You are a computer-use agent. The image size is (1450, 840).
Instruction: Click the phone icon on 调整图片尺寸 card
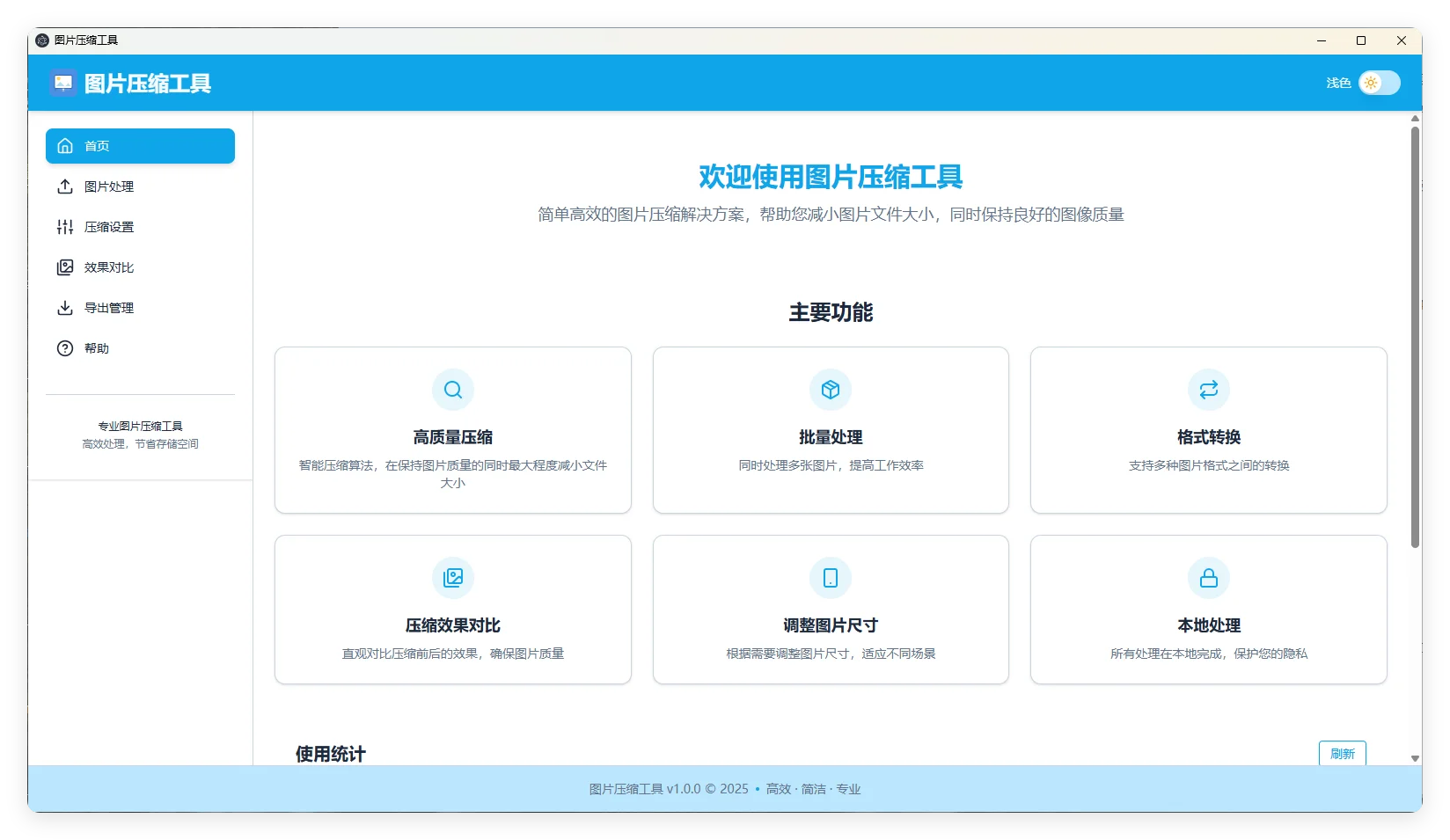[830, 578]
